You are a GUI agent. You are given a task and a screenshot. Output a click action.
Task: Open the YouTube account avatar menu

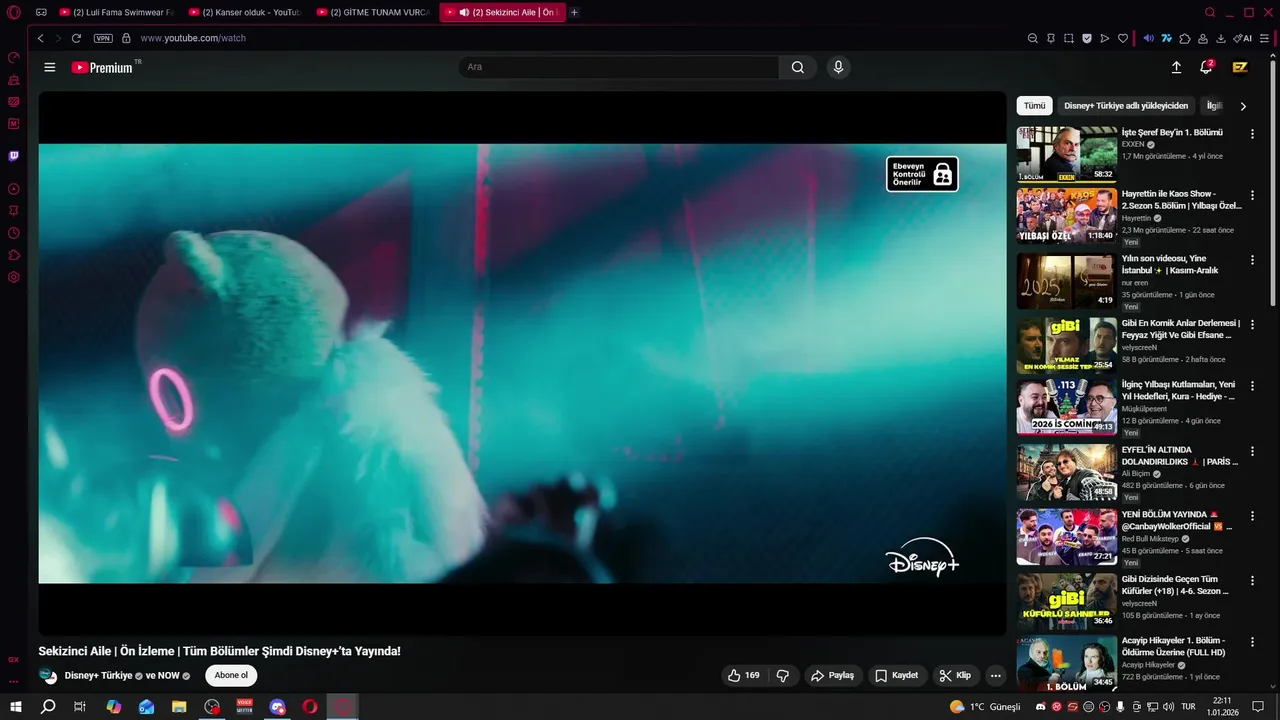[1240, 67]
